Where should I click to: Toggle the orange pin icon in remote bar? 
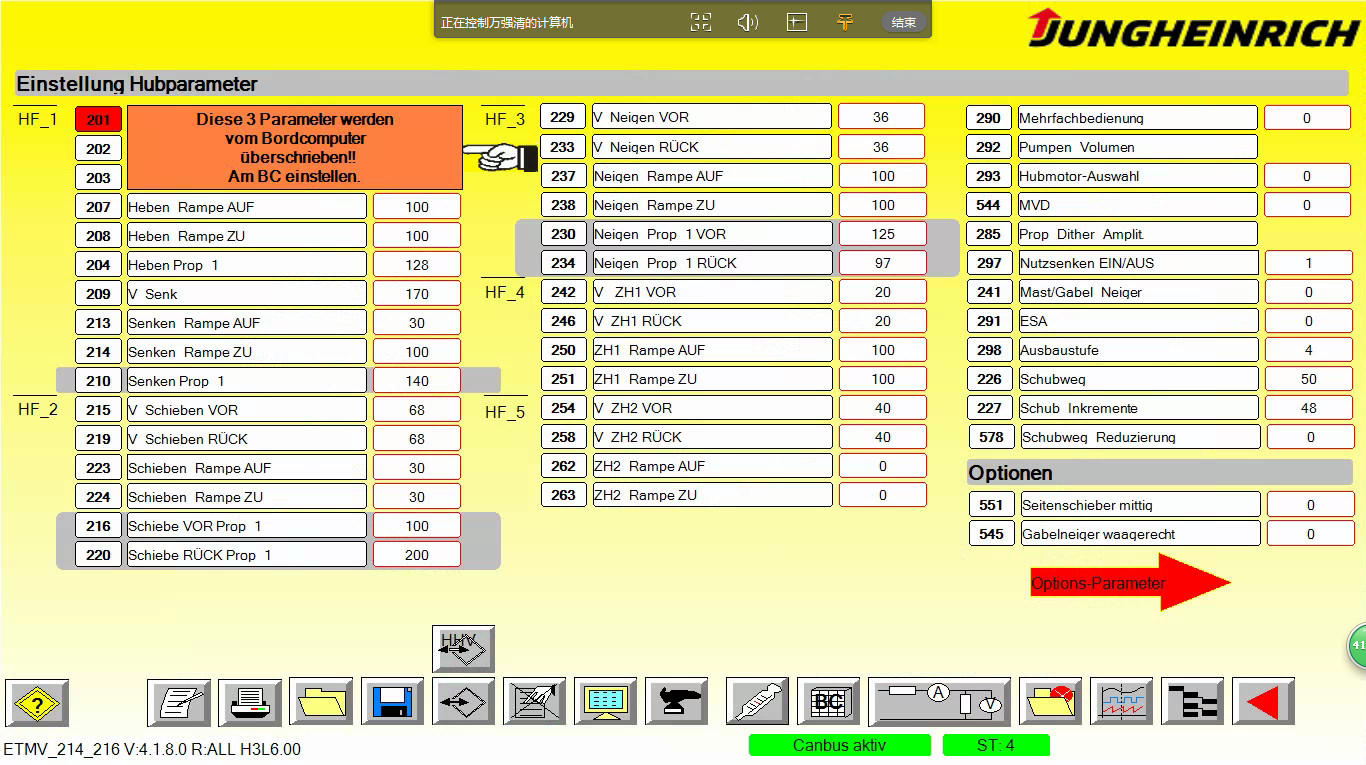[845, 22]
